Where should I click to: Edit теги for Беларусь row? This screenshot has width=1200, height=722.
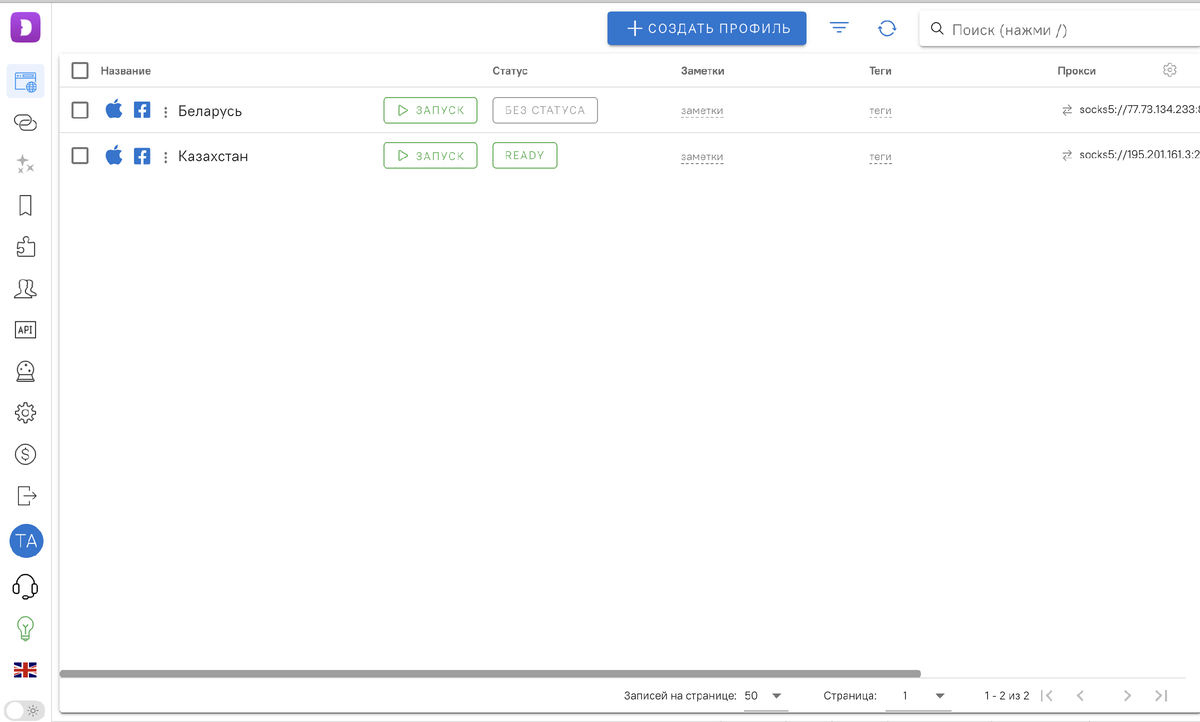click(x=880, y=111)
